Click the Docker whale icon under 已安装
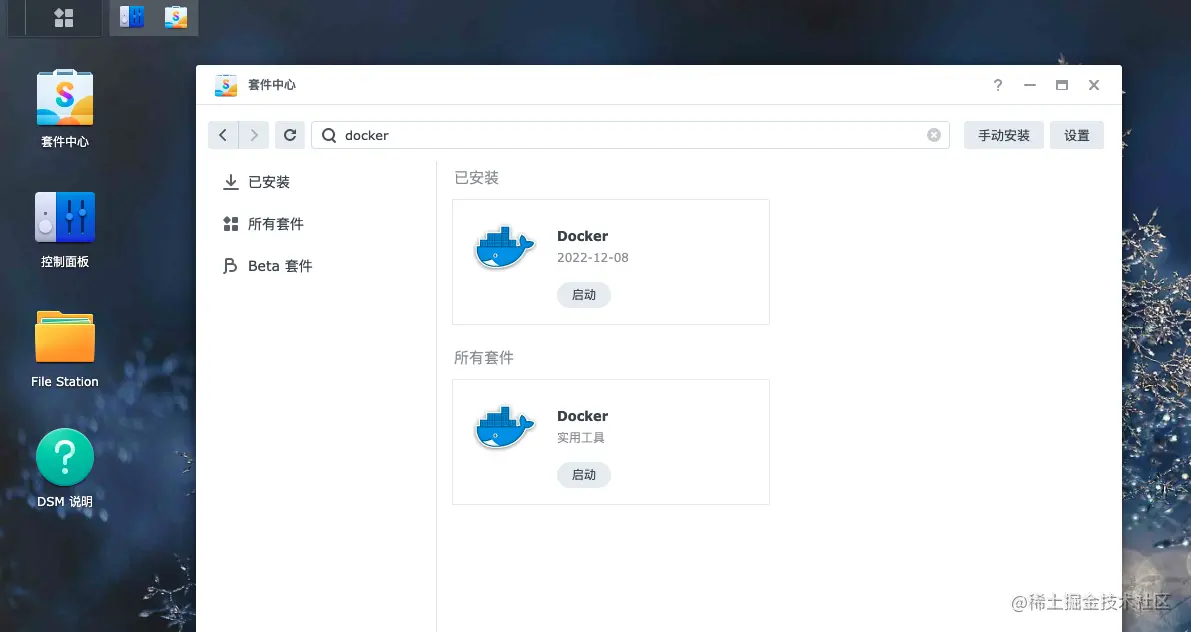 coord(504,247)
